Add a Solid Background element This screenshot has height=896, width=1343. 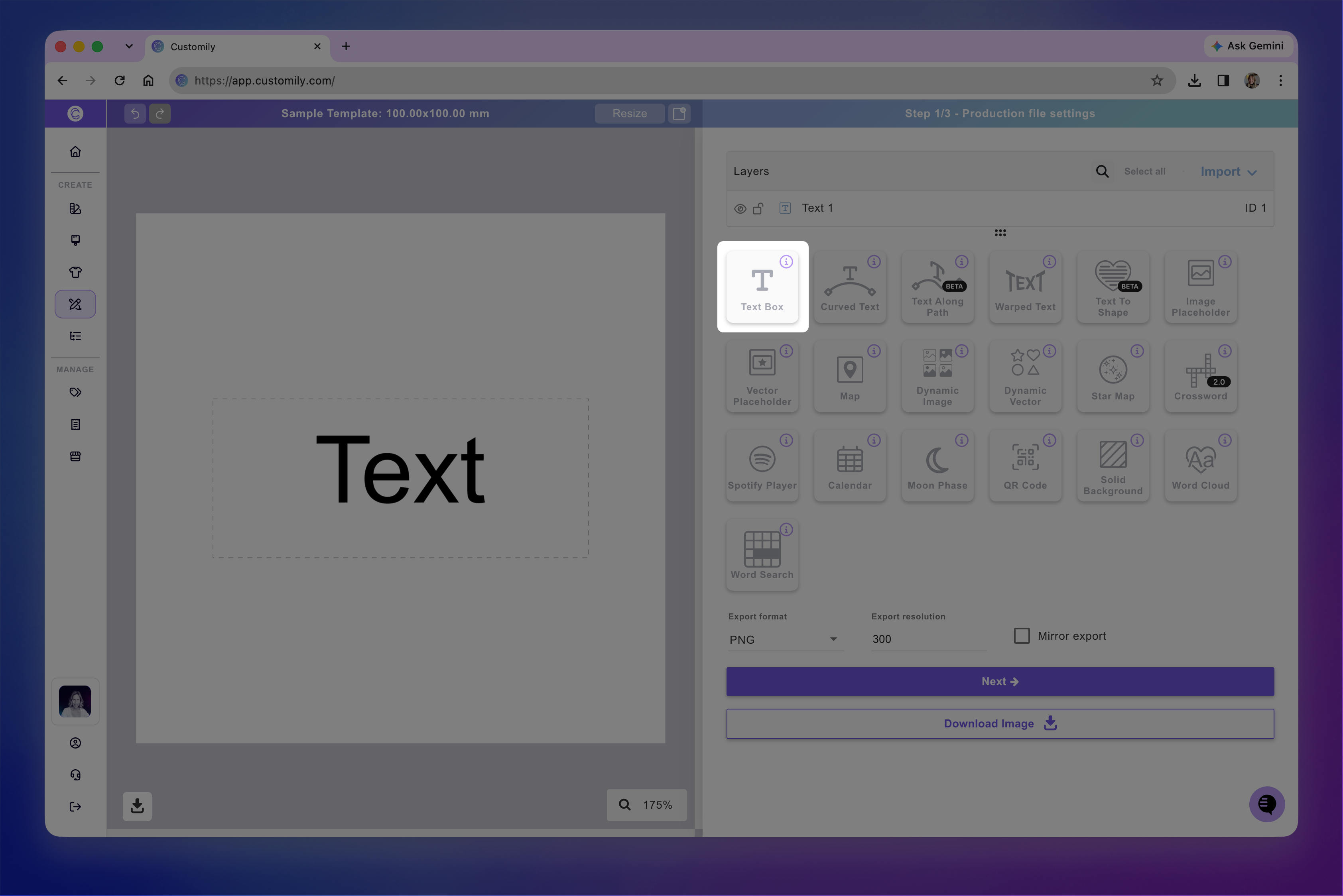[x=1113, y=466]
